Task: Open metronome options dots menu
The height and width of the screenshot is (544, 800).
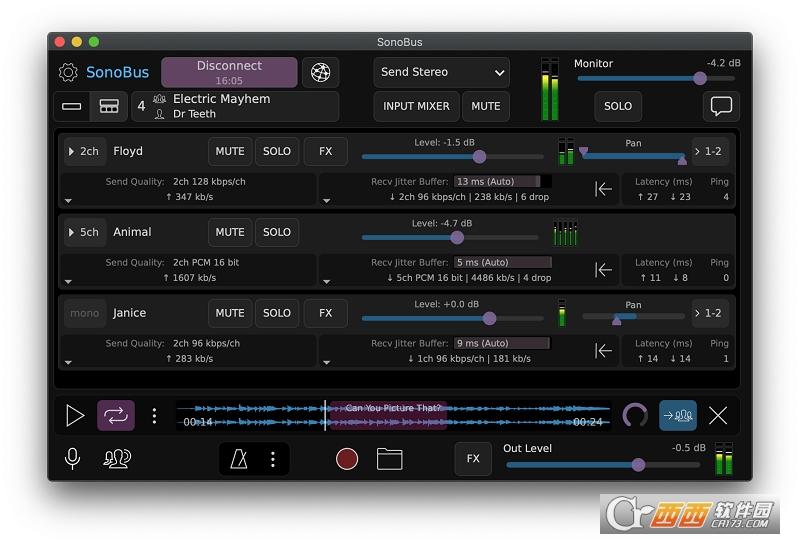Action: (273, 459)
